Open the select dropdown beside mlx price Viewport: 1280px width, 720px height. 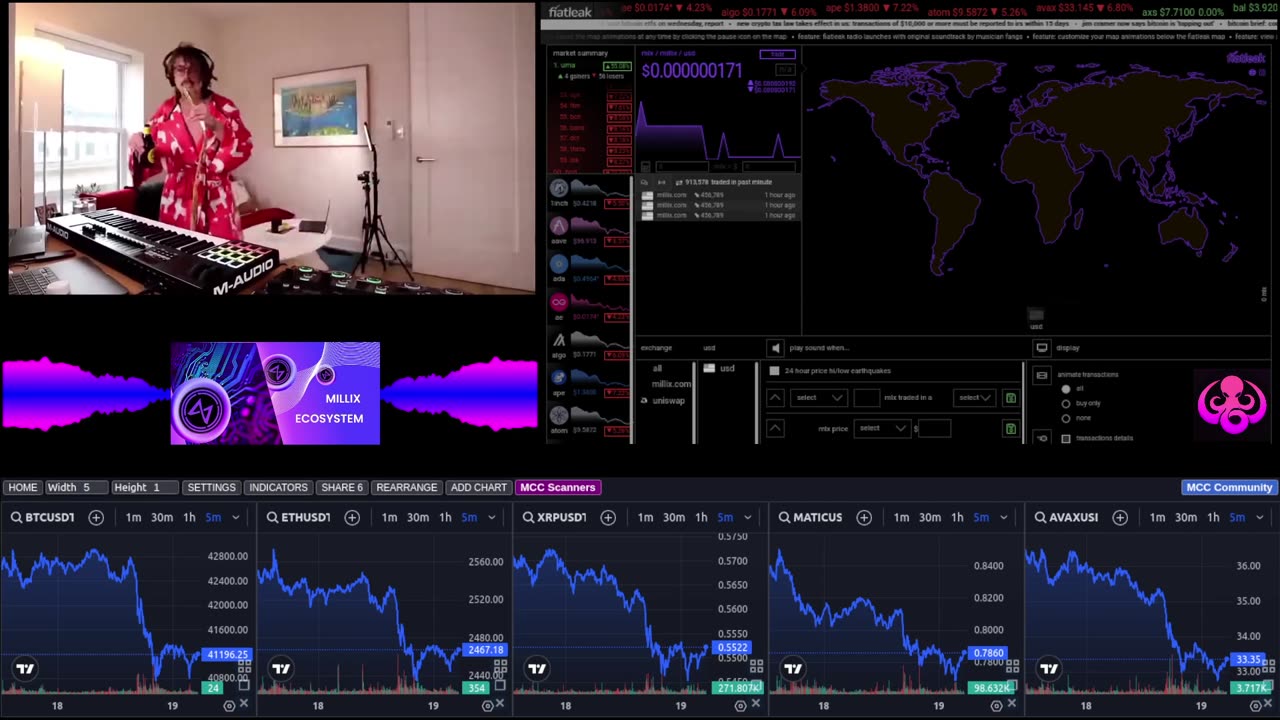882,428
